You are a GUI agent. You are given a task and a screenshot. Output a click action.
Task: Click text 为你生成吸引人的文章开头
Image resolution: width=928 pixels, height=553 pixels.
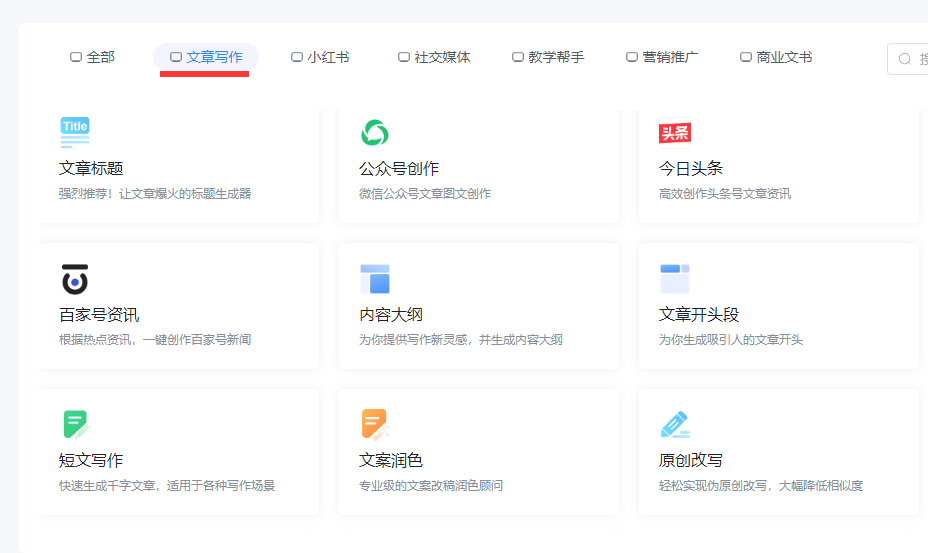click(x=731, y=340)
